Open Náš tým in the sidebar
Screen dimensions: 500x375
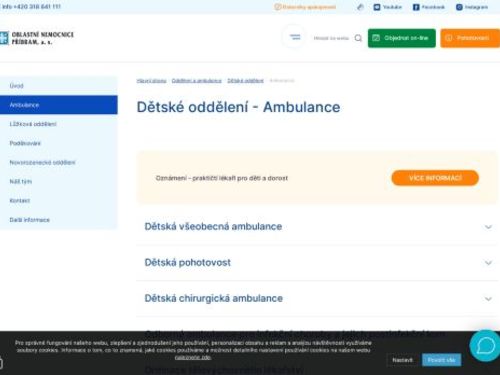pyautogui.click(x=59, y=181)
